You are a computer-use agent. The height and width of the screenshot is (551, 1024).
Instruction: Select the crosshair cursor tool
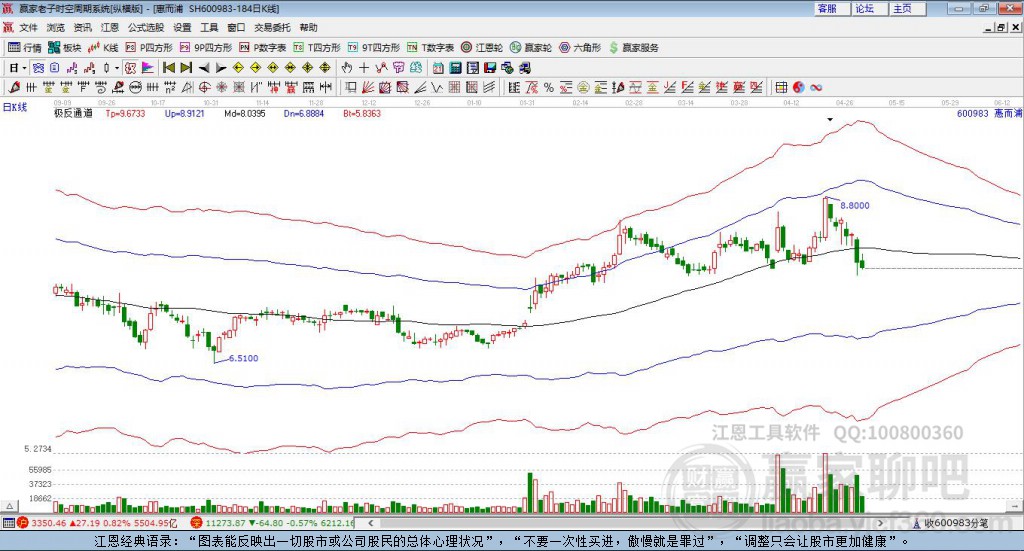(364, 68)
